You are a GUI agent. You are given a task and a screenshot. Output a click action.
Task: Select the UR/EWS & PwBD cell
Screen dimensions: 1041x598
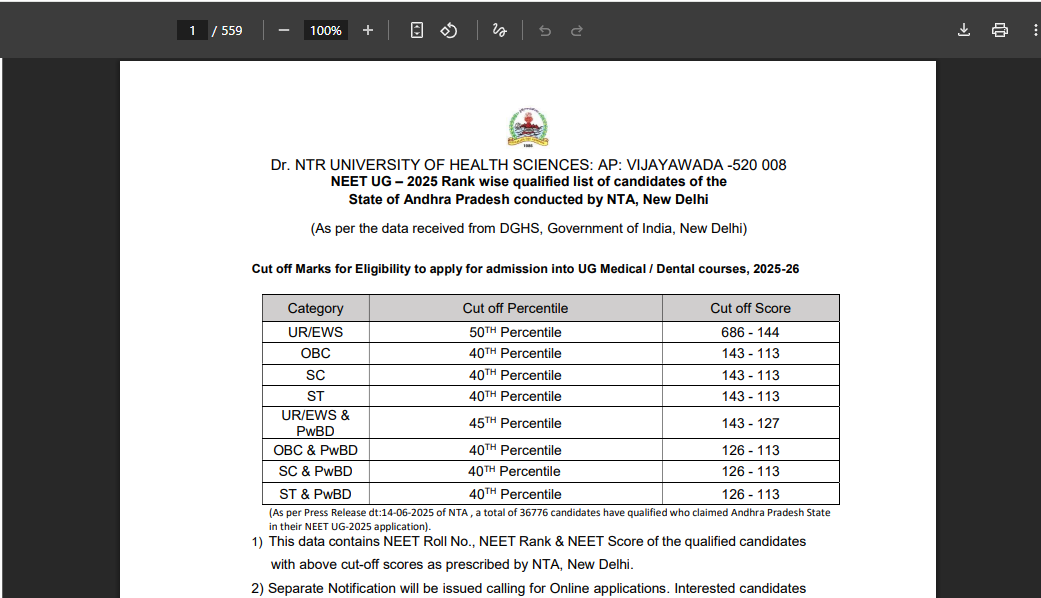pyautogui.click(x=315, y=423)
